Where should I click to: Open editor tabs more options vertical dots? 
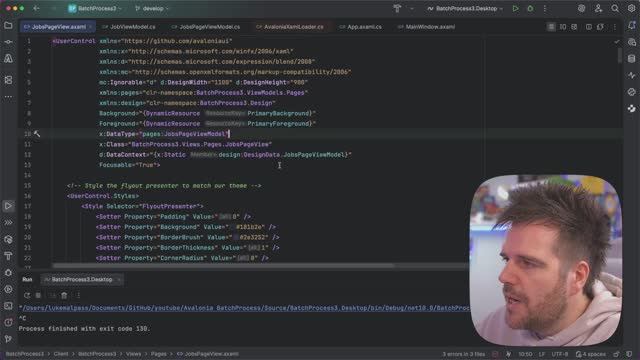(615, 27)
